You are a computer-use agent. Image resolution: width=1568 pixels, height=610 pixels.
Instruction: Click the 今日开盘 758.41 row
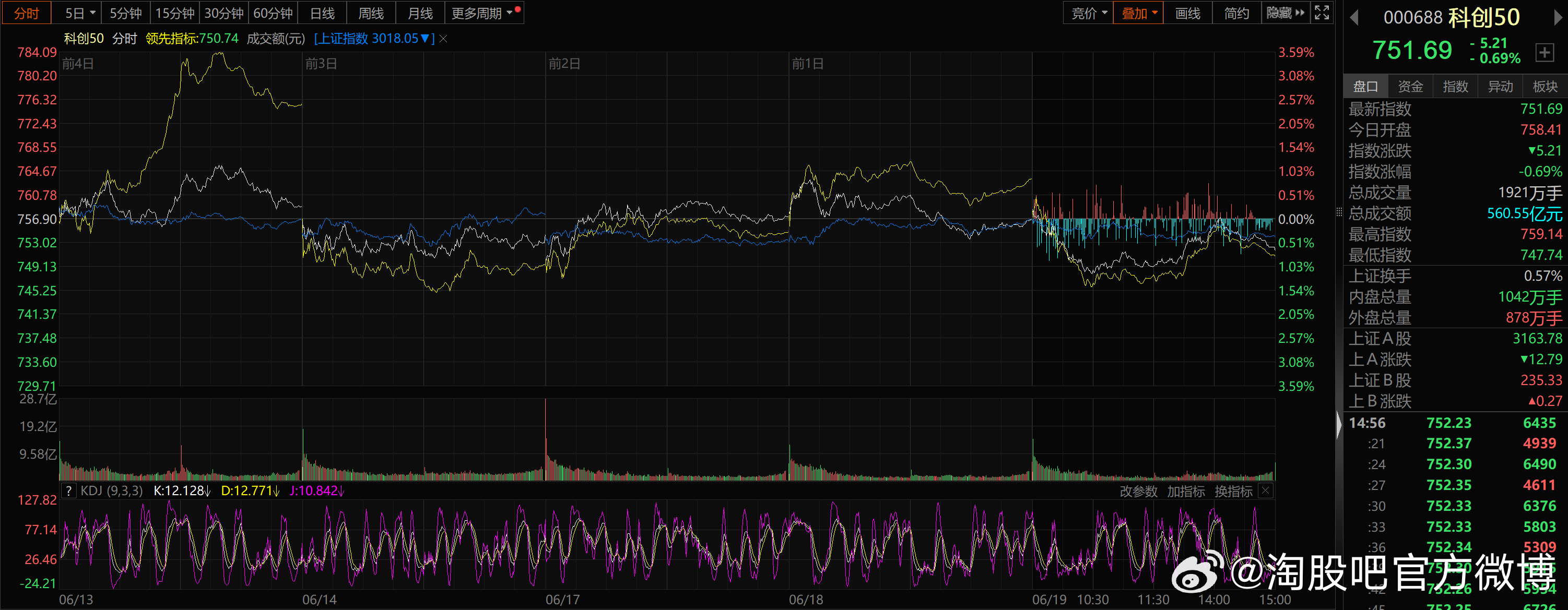click(1455, 129)
